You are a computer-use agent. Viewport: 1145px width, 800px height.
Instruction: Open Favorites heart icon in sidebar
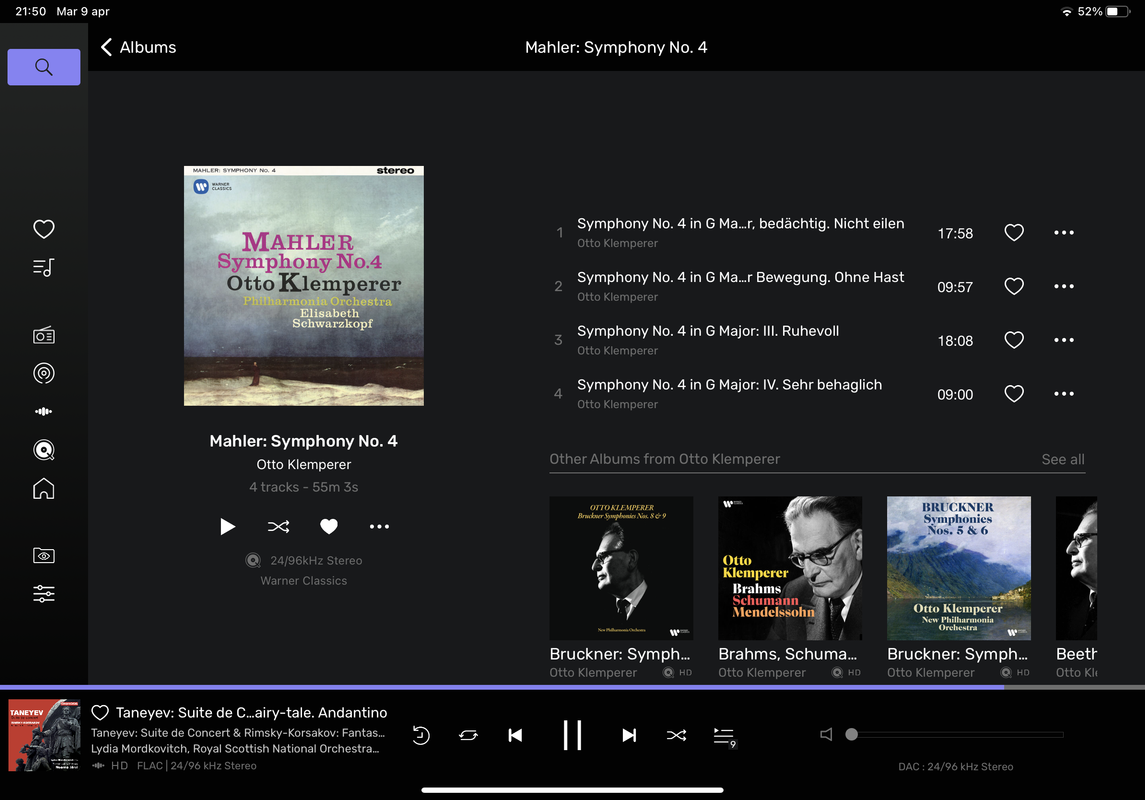[44, 229]
